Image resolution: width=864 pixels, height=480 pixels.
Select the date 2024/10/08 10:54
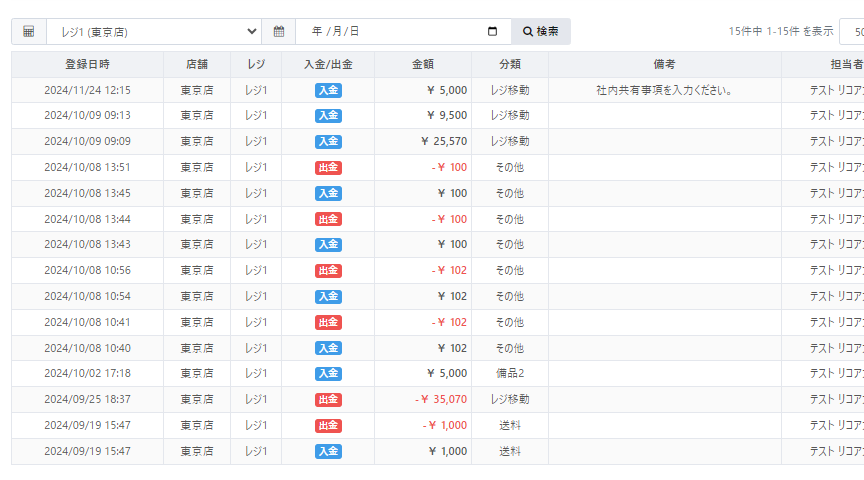pos(87,296)
